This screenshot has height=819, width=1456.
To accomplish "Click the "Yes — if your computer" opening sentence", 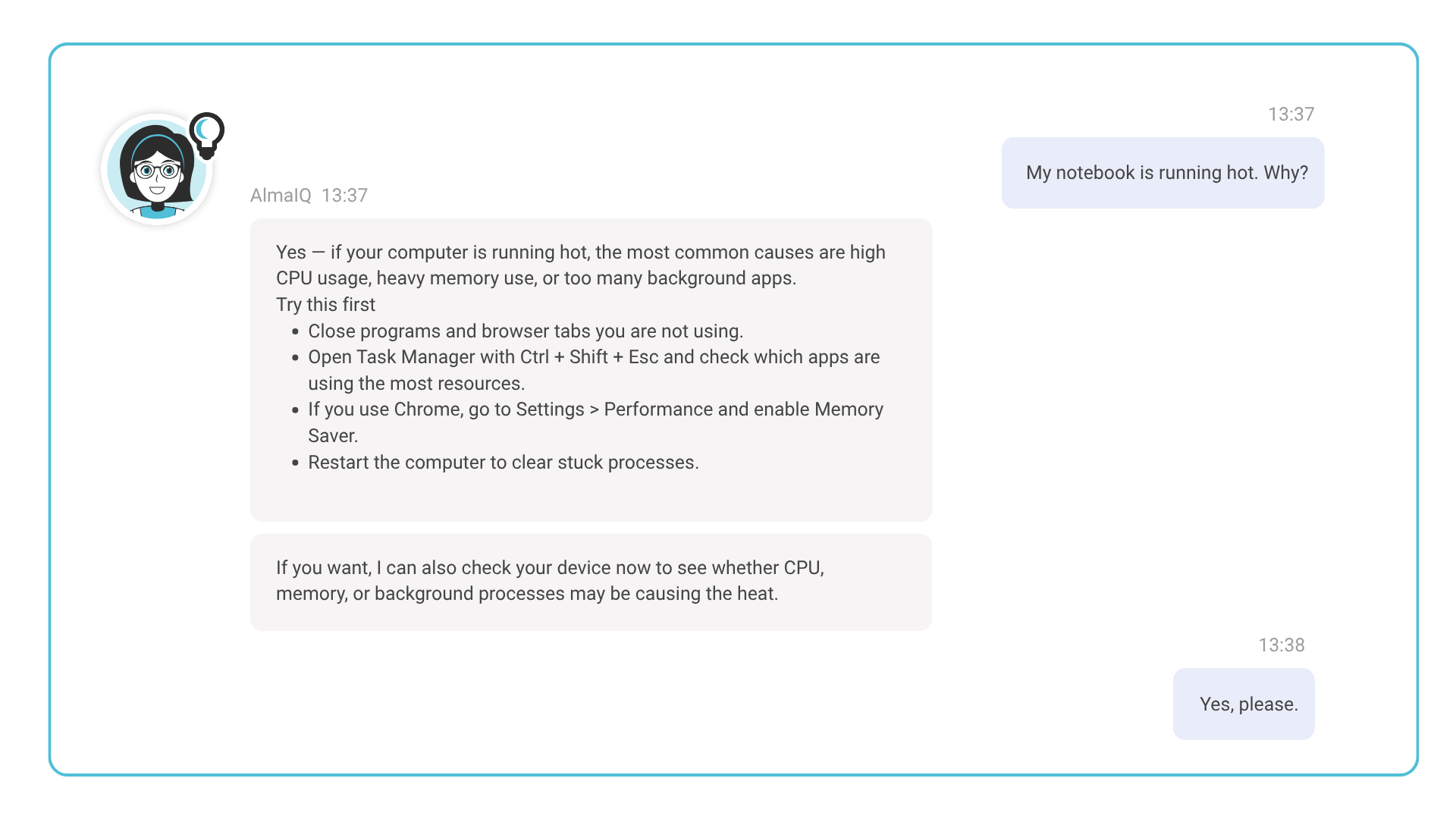I will click(581, 265).
